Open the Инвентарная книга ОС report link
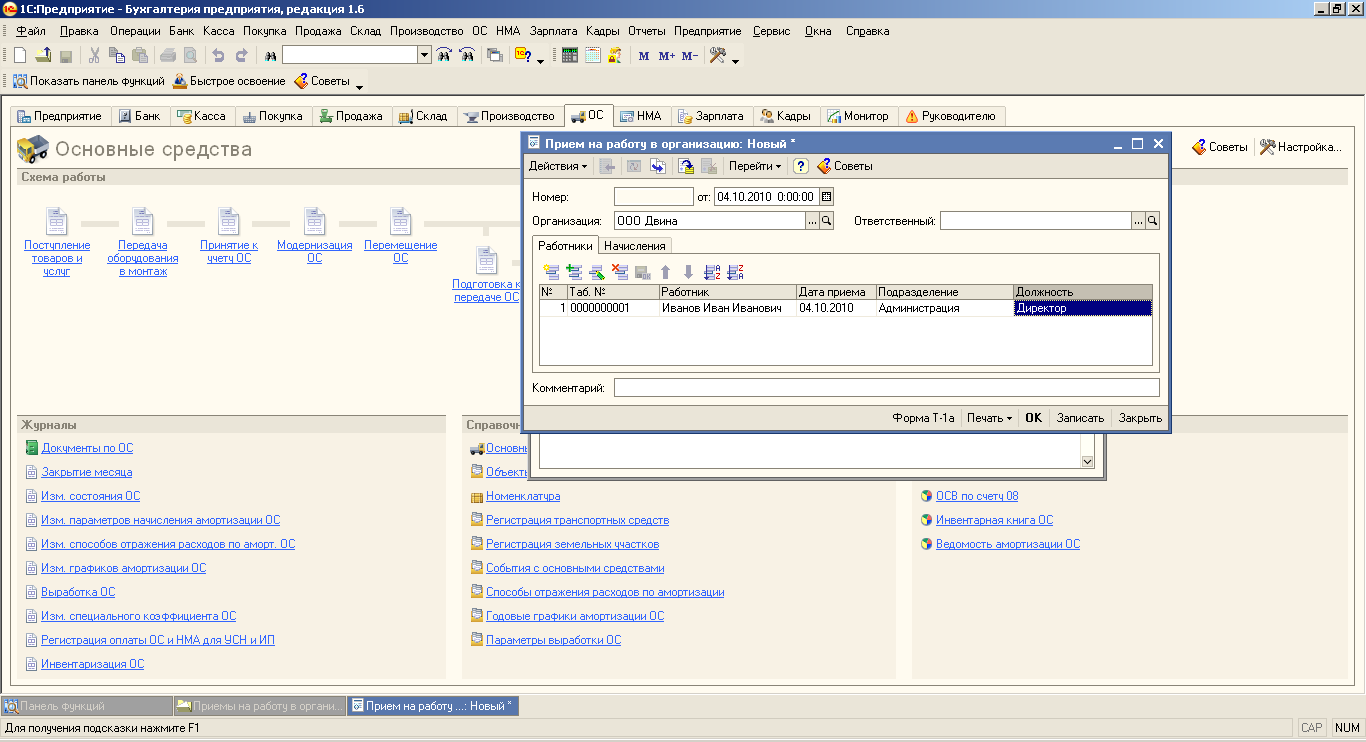1366x742 pixels. coord(994,520)
